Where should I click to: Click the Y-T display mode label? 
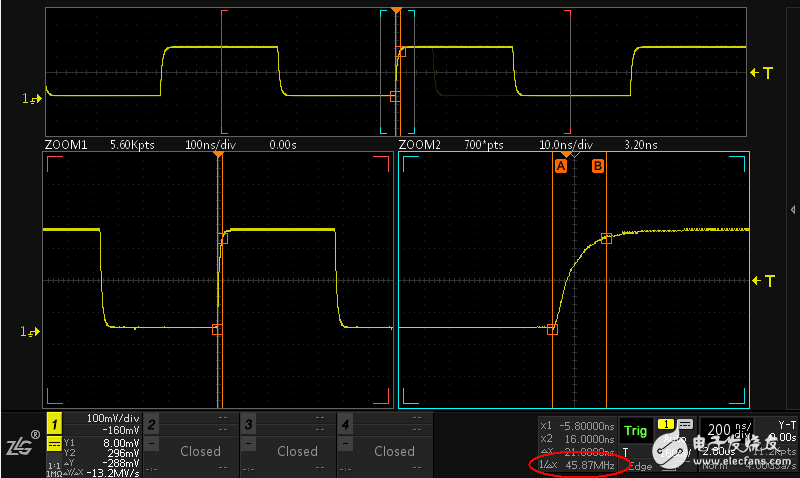787,424
